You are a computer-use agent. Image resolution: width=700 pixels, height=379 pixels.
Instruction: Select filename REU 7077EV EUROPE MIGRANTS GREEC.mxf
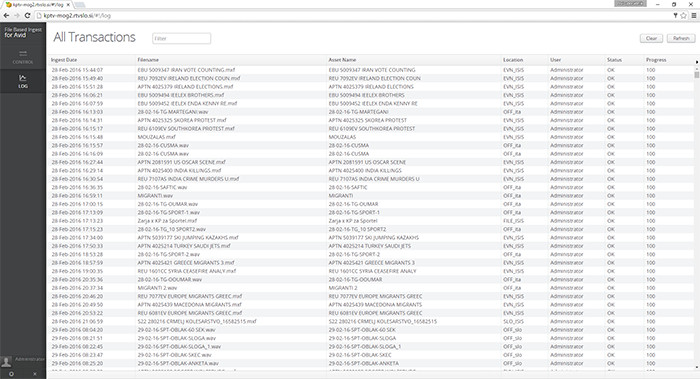190,296
